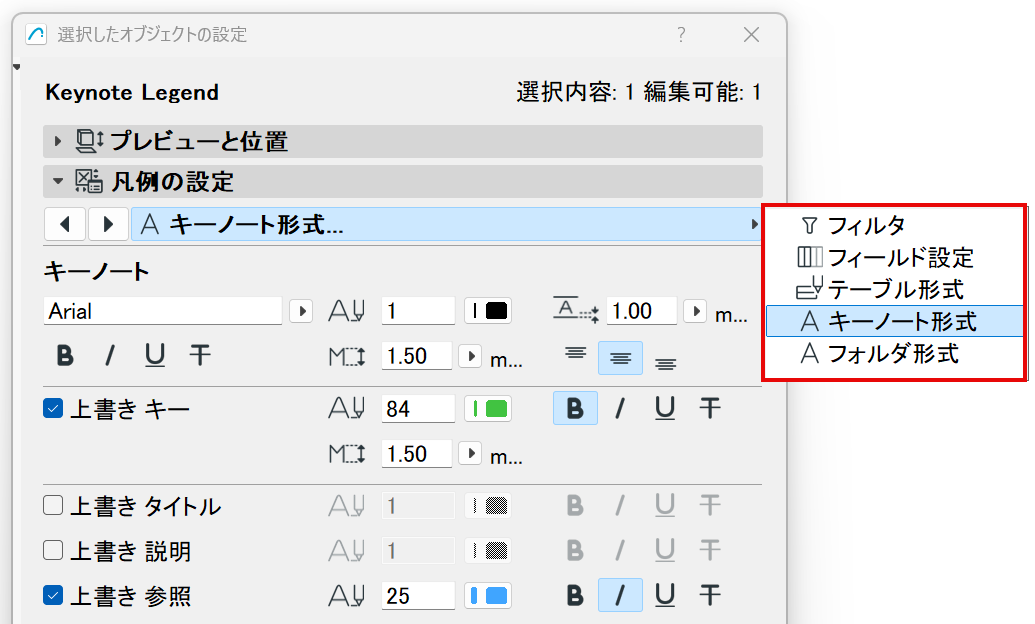Expand the プレビューと位置 section
1035x624 pixels.
[58, 141]
